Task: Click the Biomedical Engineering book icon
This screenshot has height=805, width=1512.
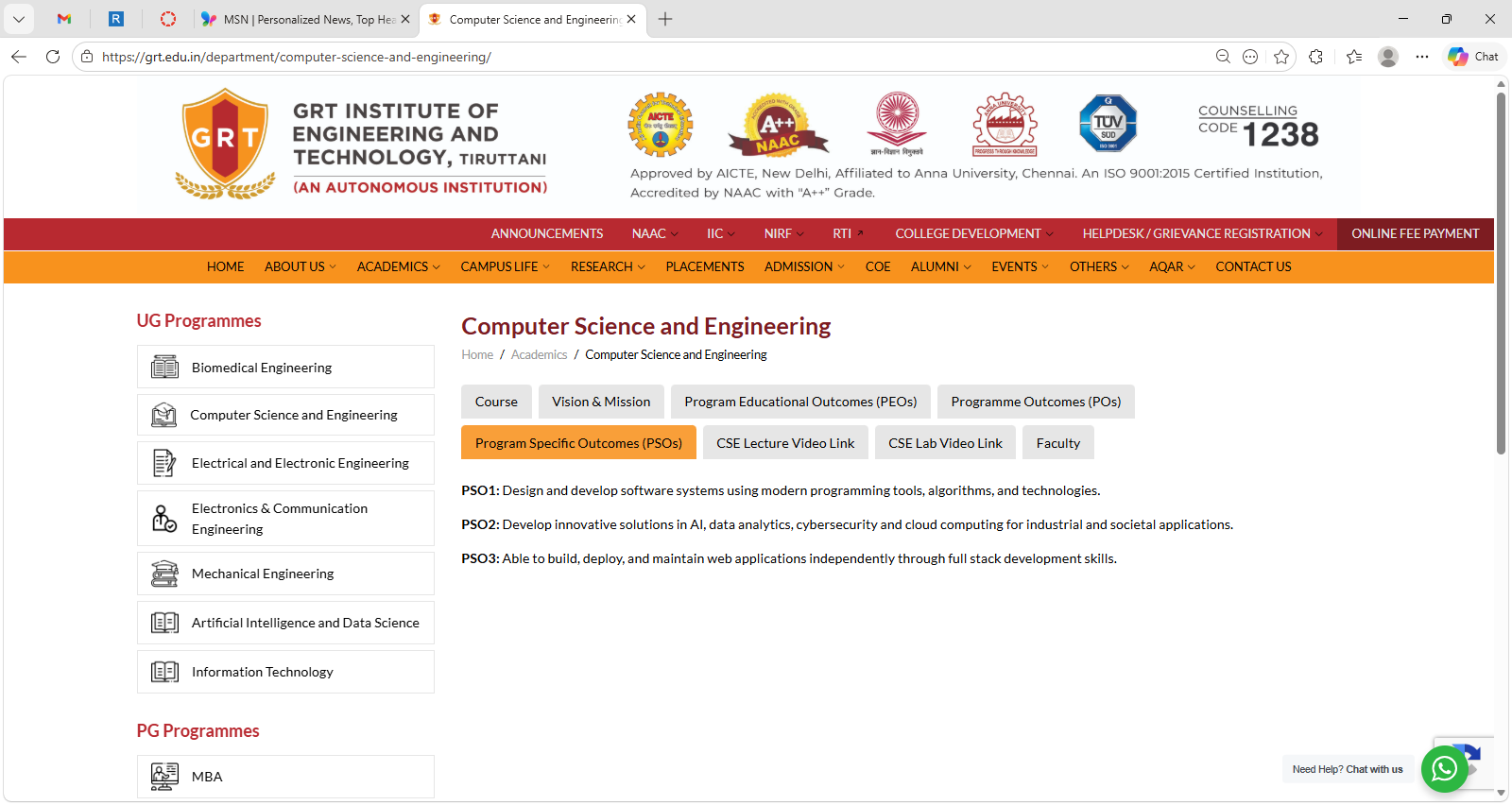Action: point(164,368)
